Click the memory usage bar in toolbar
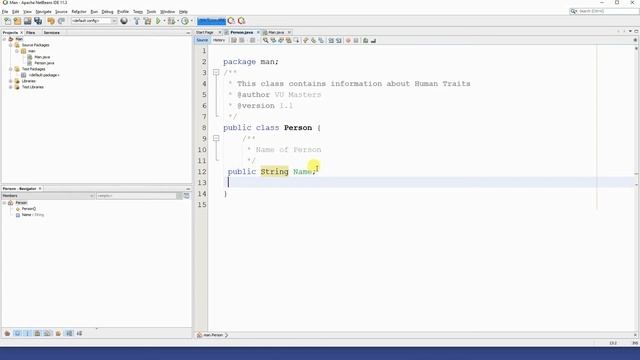 coord(211,21)
